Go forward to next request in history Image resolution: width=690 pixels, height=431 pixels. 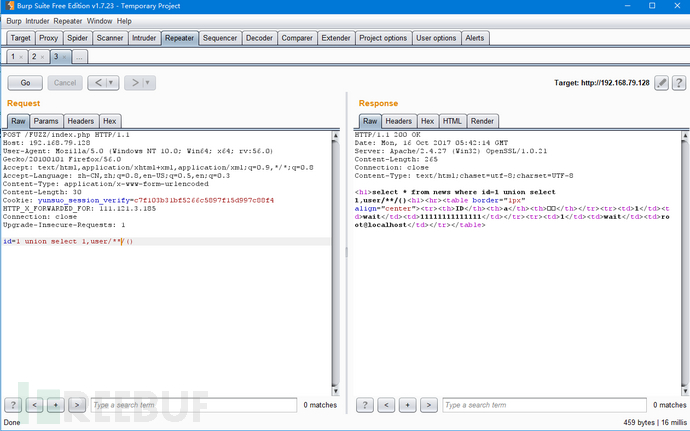tap(134, 83)
